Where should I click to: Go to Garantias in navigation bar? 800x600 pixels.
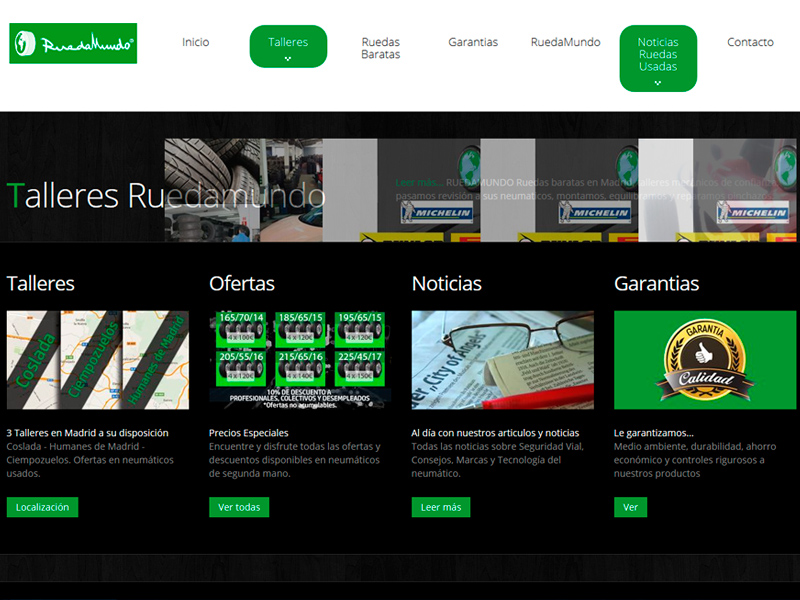click(473, 42)
